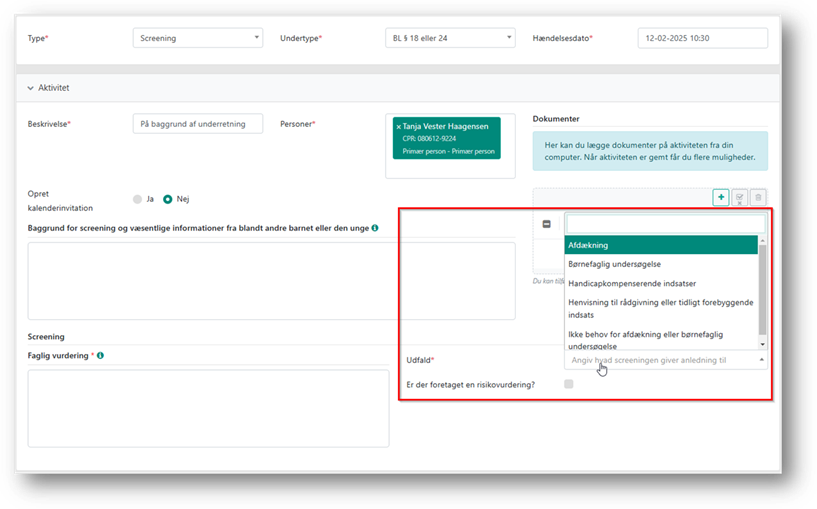817x509 pixels.
Task: Click the delete document trash icon
Action: 758,198
